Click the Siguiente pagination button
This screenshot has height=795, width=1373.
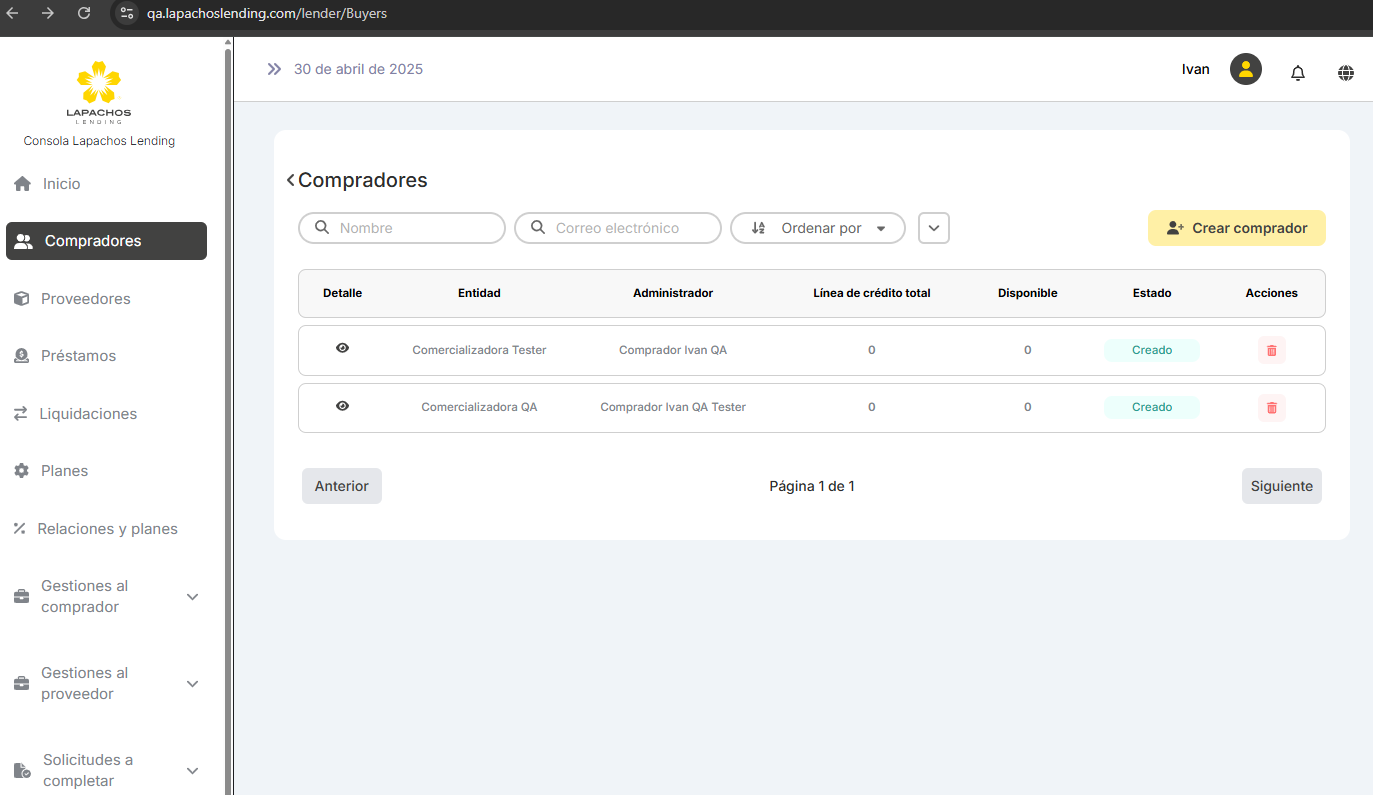tap(1281, 486)
